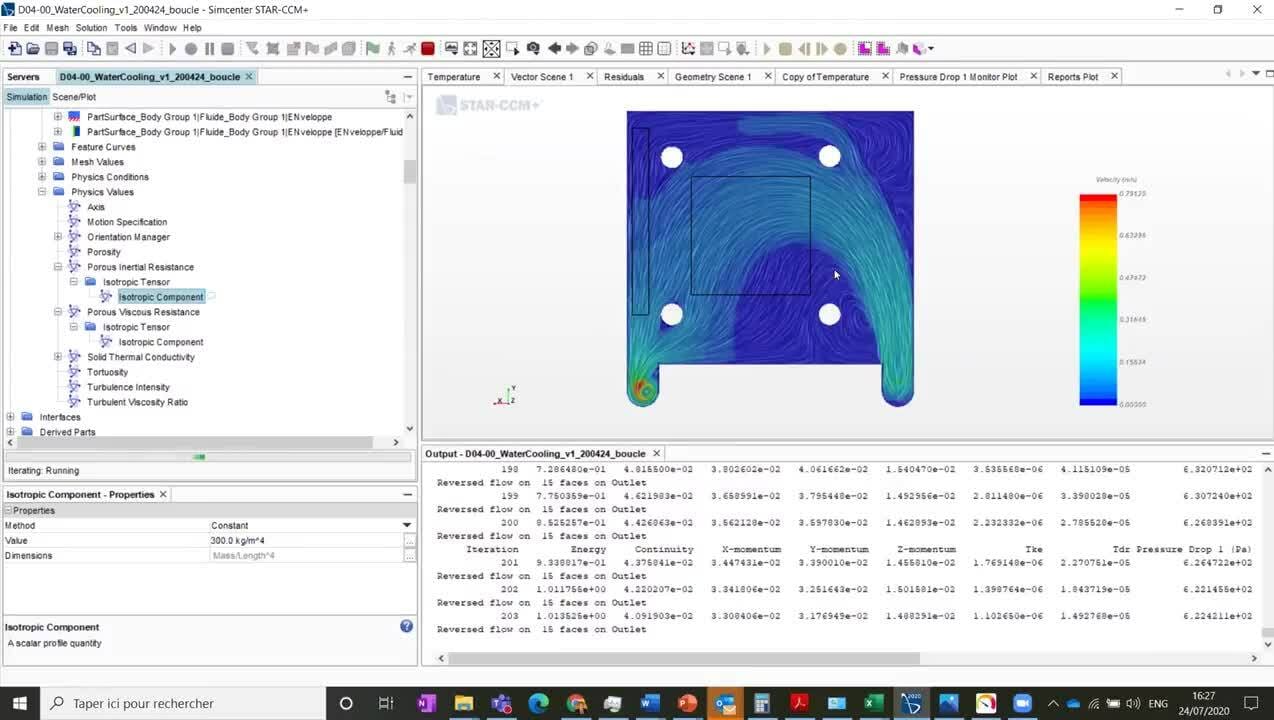Open the Mesh menu
Viewport: 1274px width, 720px height.
58,28
